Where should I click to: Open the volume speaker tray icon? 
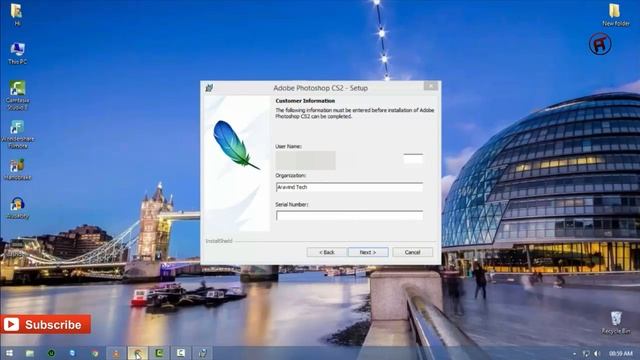pyautogui.click(x=597, y=353)
